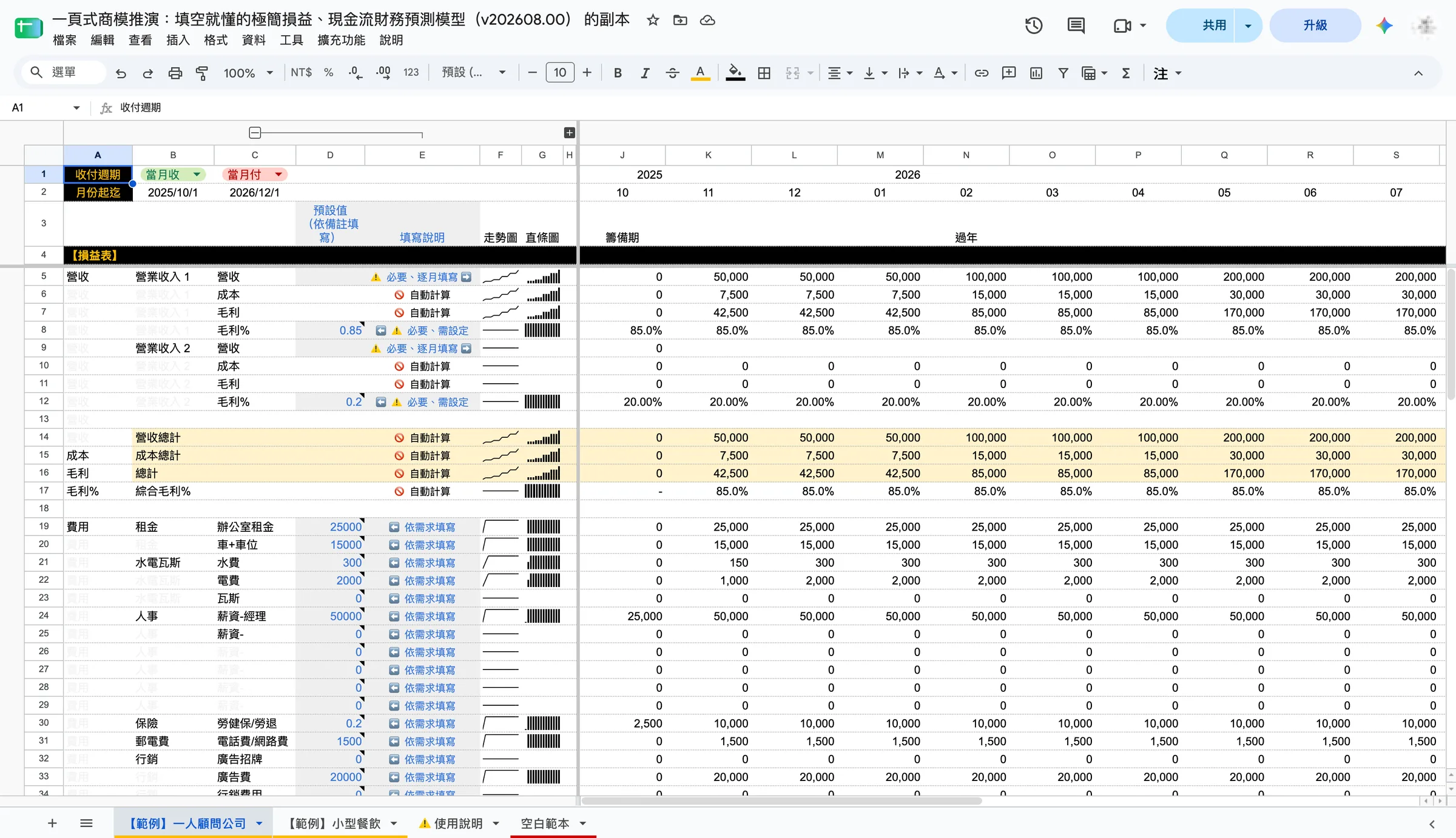Format selection as percent
The height and width of the screenshot is (838, 1456).
[329, 73]
